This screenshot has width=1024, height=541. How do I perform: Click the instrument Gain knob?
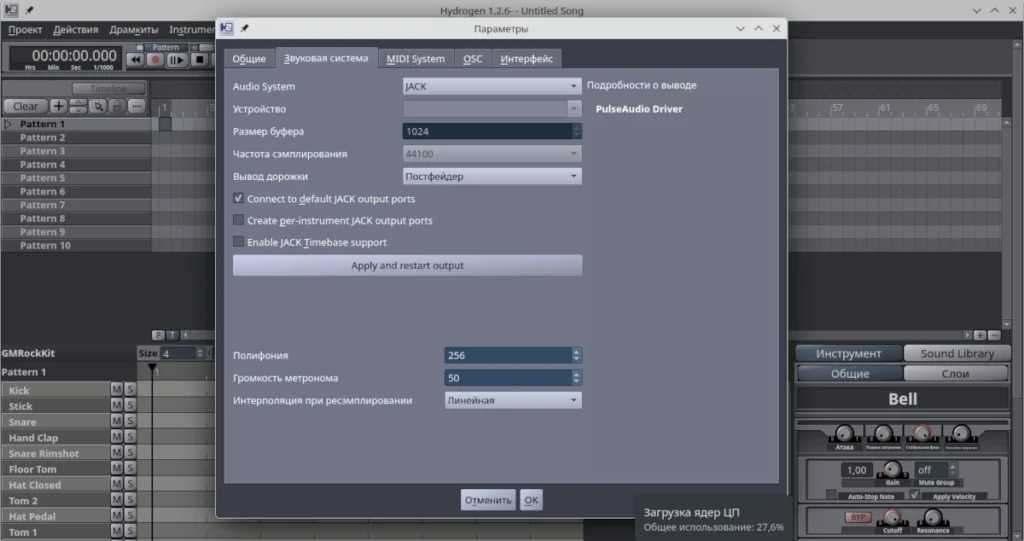892,469
